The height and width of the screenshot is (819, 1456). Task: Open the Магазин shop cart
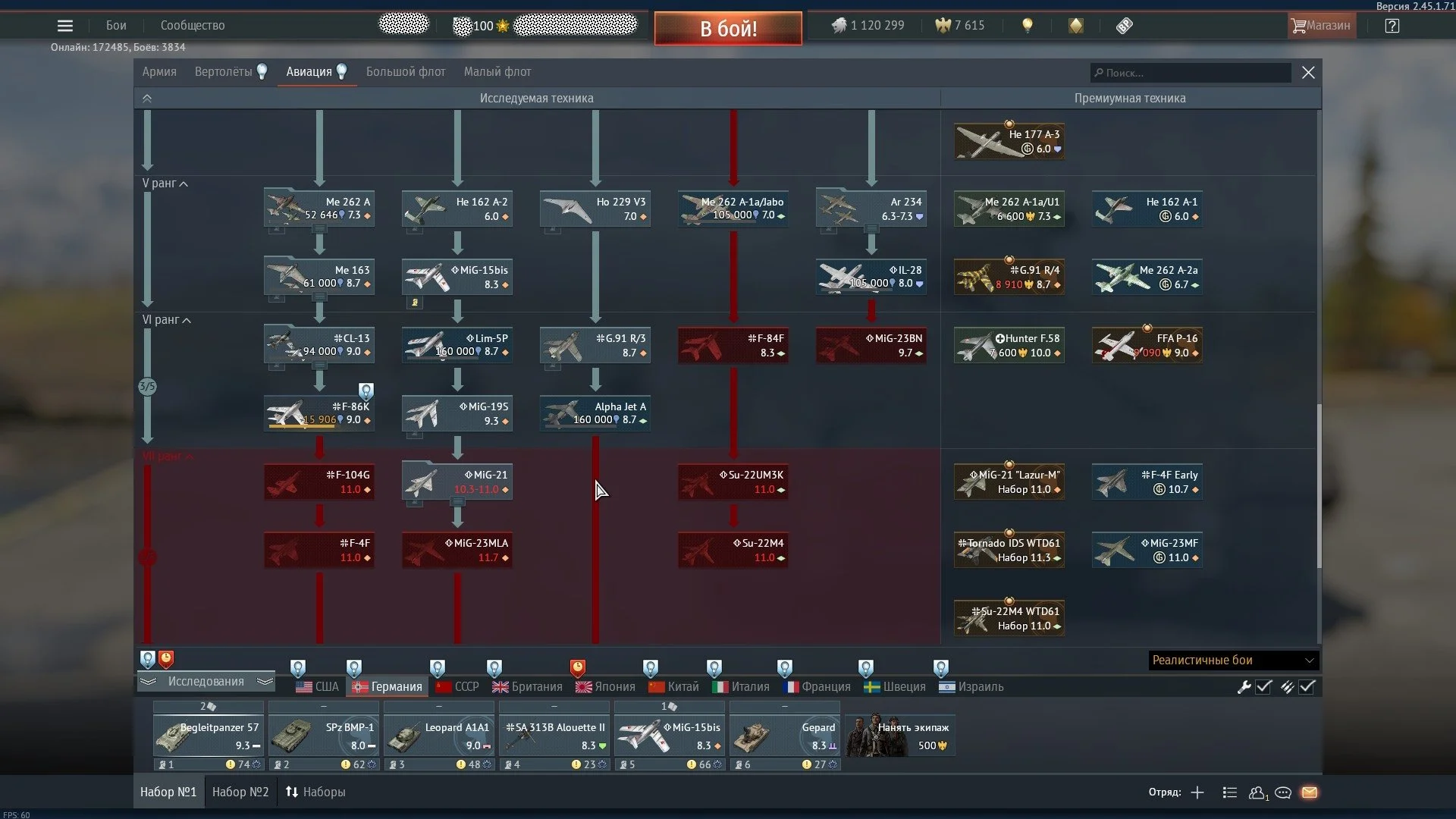[x=1322, y=26]
